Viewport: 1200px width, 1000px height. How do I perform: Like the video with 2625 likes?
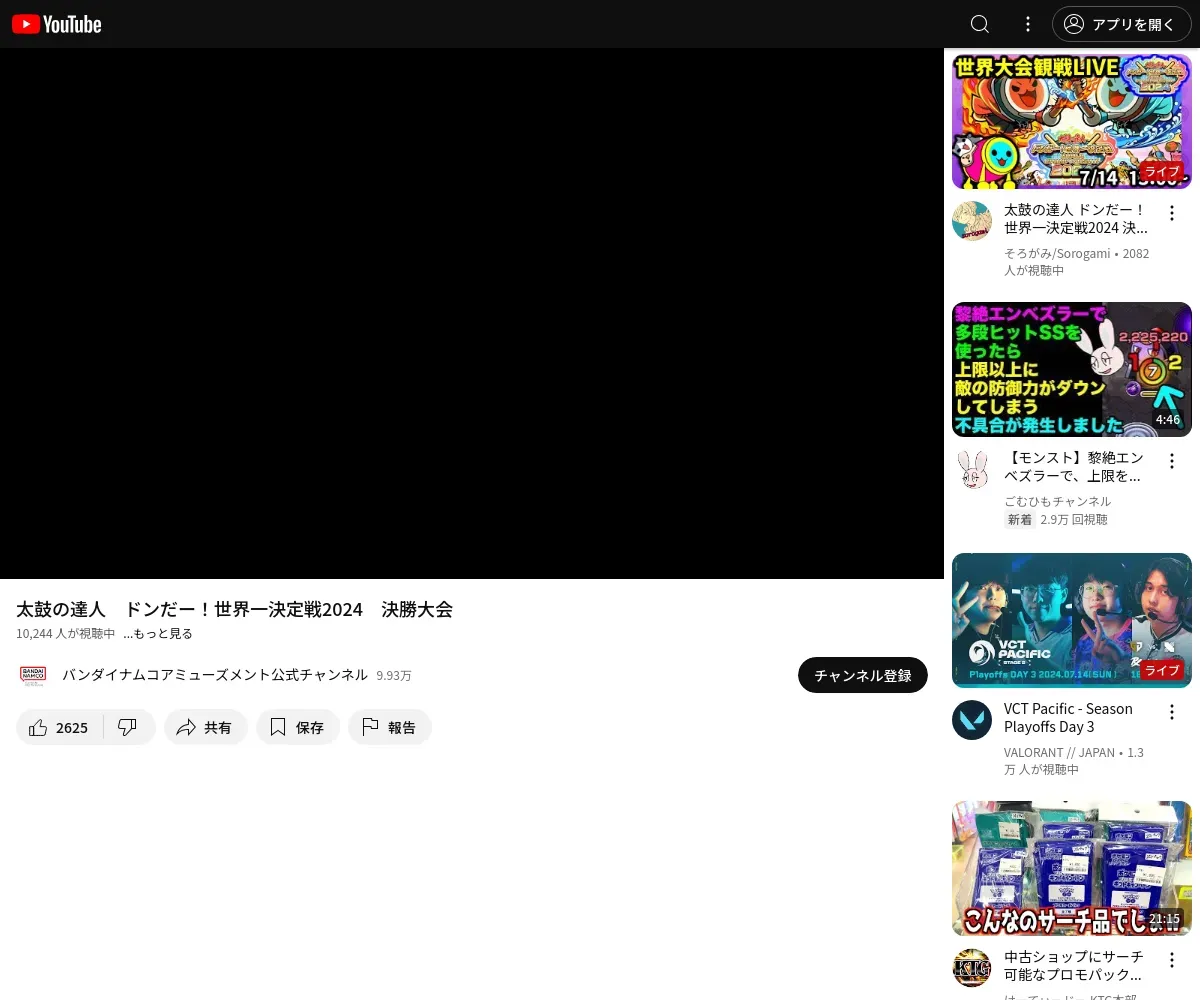(59, 727)
